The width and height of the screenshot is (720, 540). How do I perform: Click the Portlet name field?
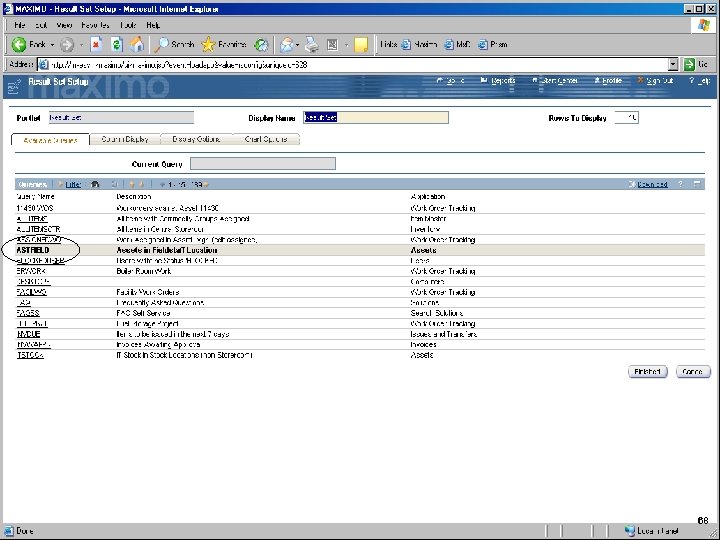tap(121, 118)
